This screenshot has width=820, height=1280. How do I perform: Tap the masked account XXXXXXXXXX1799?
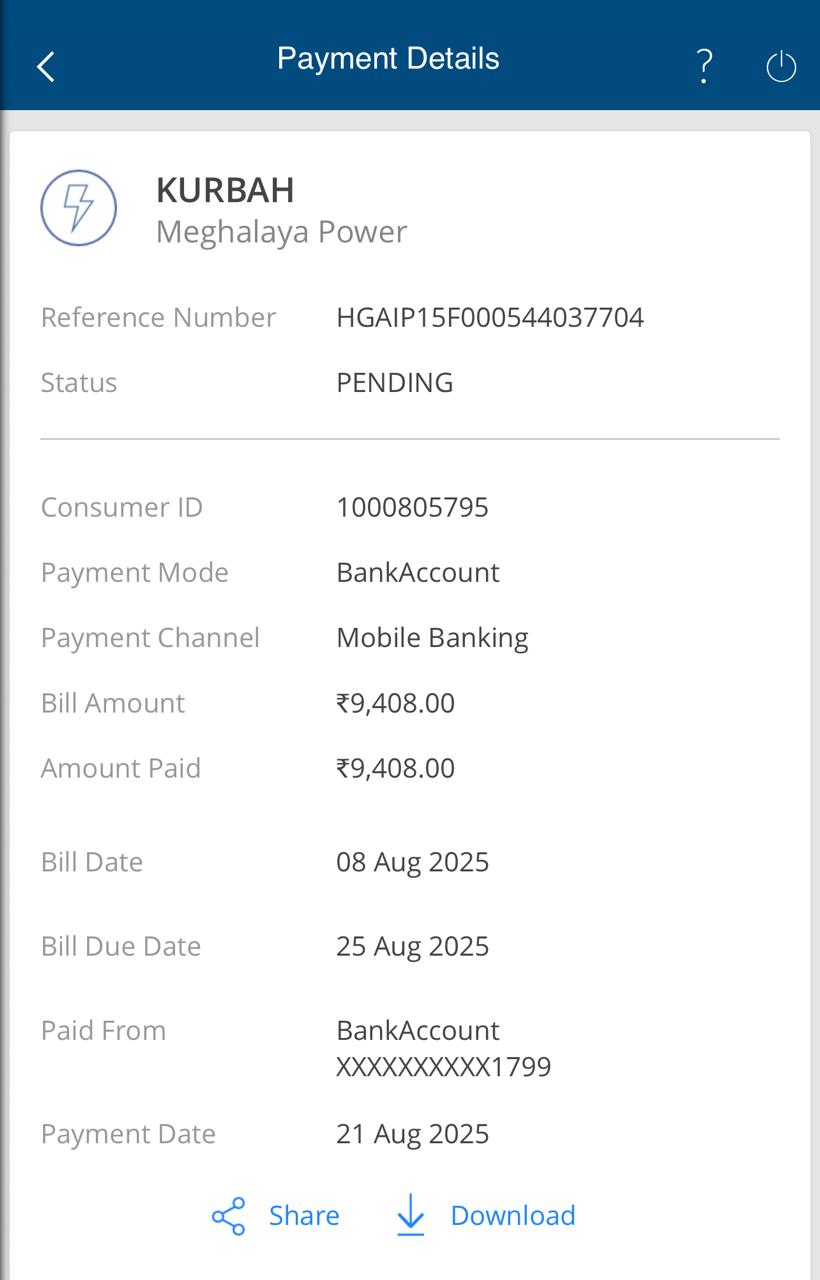click(x=443, y=1067)
